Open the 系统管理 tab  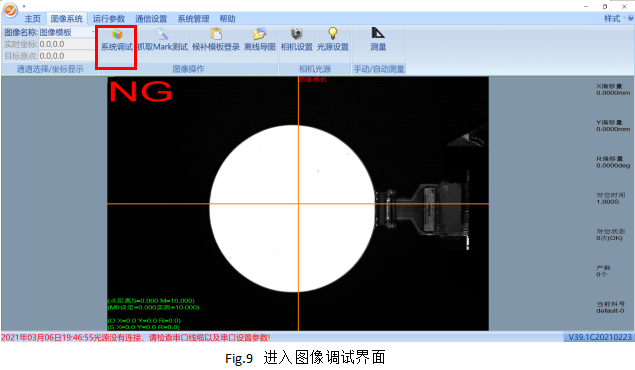[x=193, y=19]
